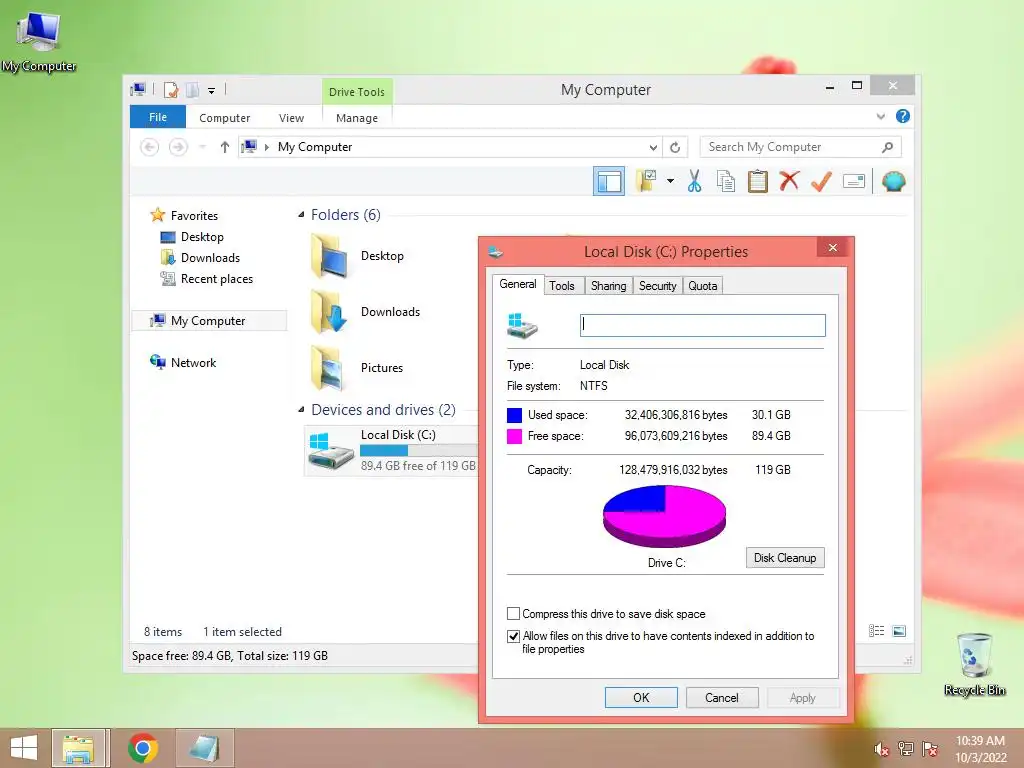The height and width of the screenshot is (768, 1024).
Task: Click the Cut scissors icon
Action: coord(694,181)
